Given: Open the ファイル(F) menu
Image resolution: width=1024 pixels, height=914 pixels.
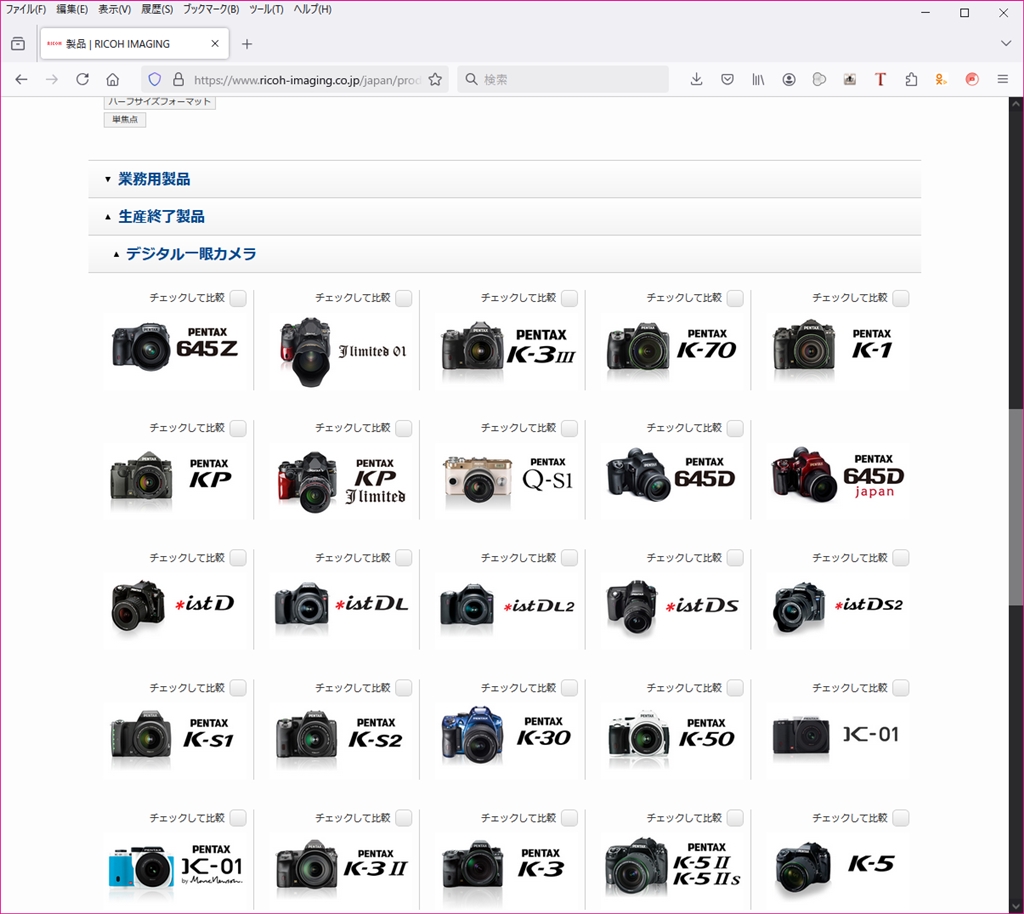Looking at the screenshot, I should point(25,9).
